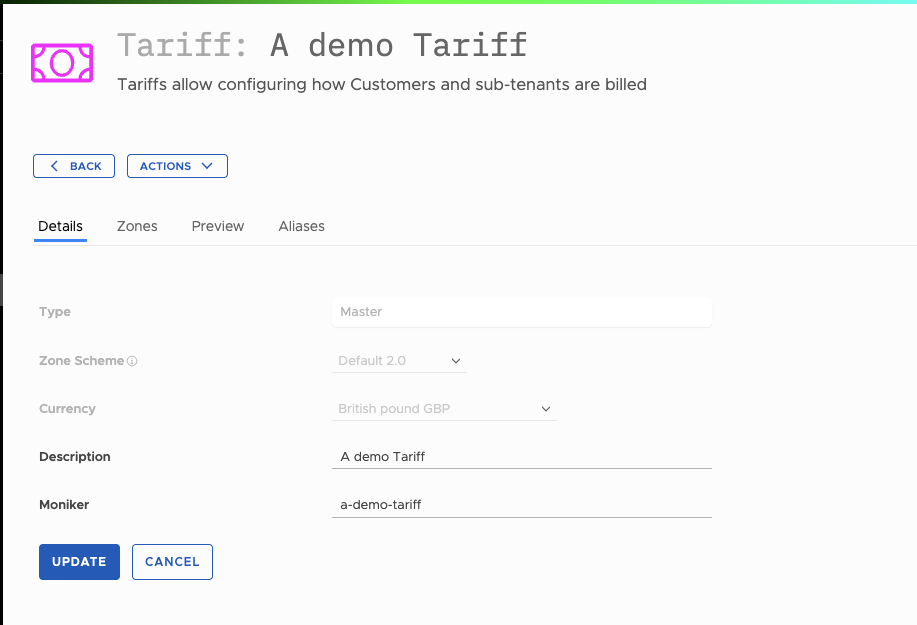Click the subtitle about how Customers are billed
917x625 pixels.
coord(382,84)
